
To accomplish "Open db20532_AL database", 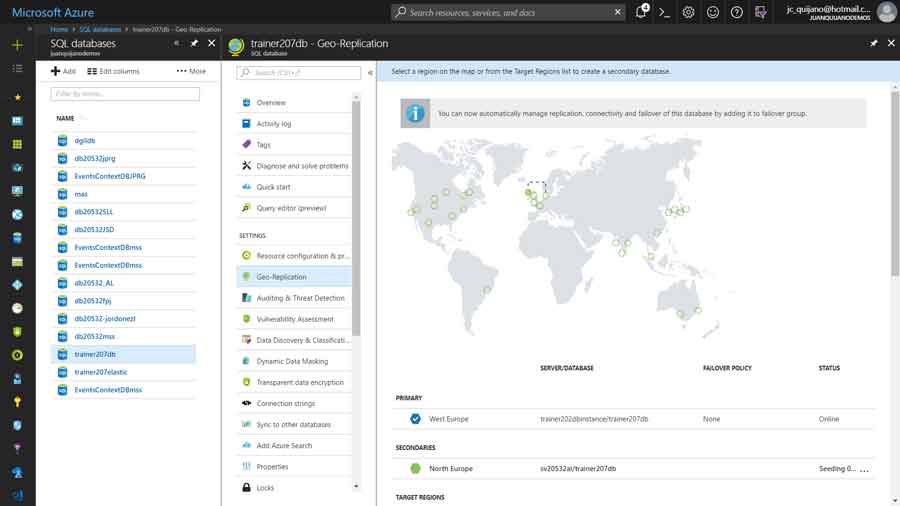I will (x=94, y=283).
